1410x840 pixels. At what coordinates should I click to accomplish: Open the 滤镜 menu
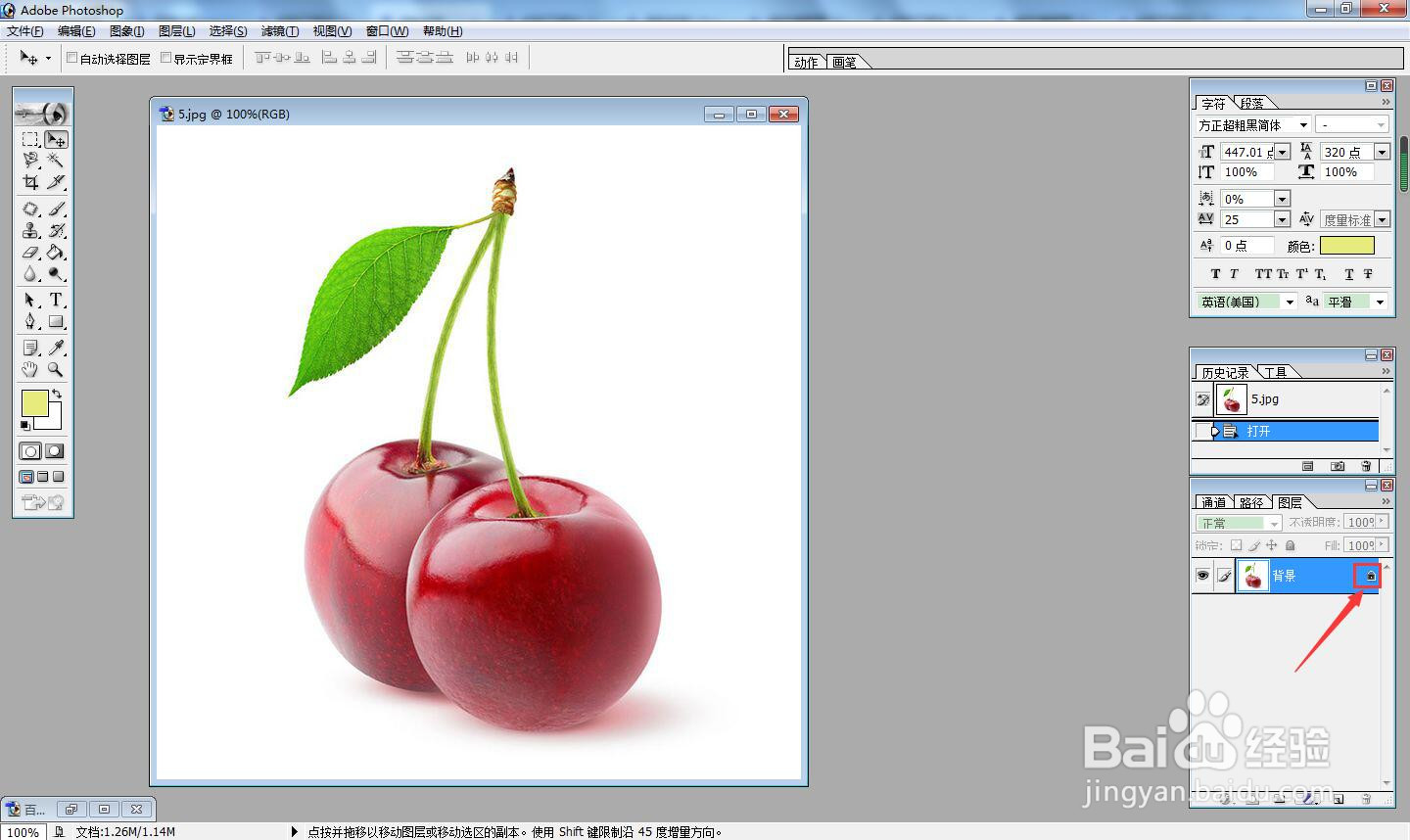pos(279,30)
